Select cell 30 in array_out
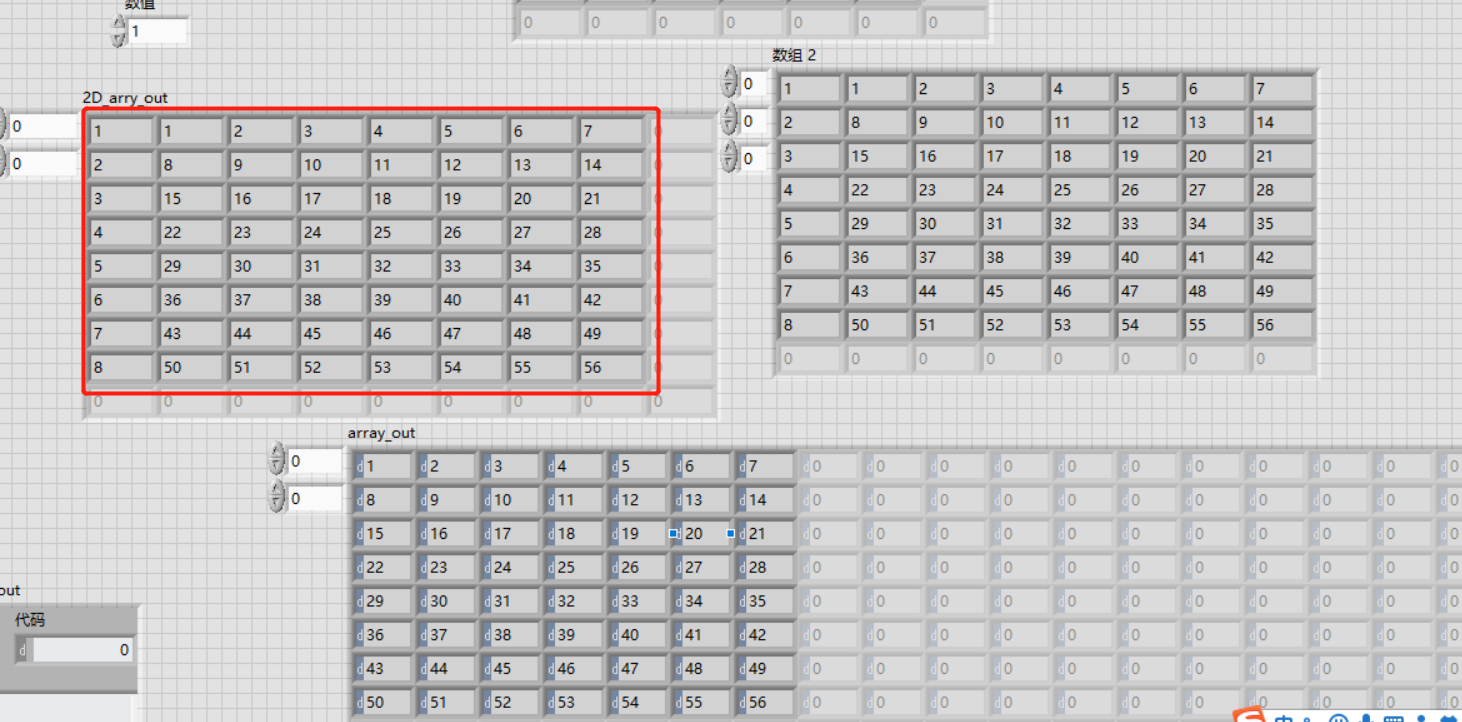The height and width of the screenshot is (722, 1462). point(447,601)
